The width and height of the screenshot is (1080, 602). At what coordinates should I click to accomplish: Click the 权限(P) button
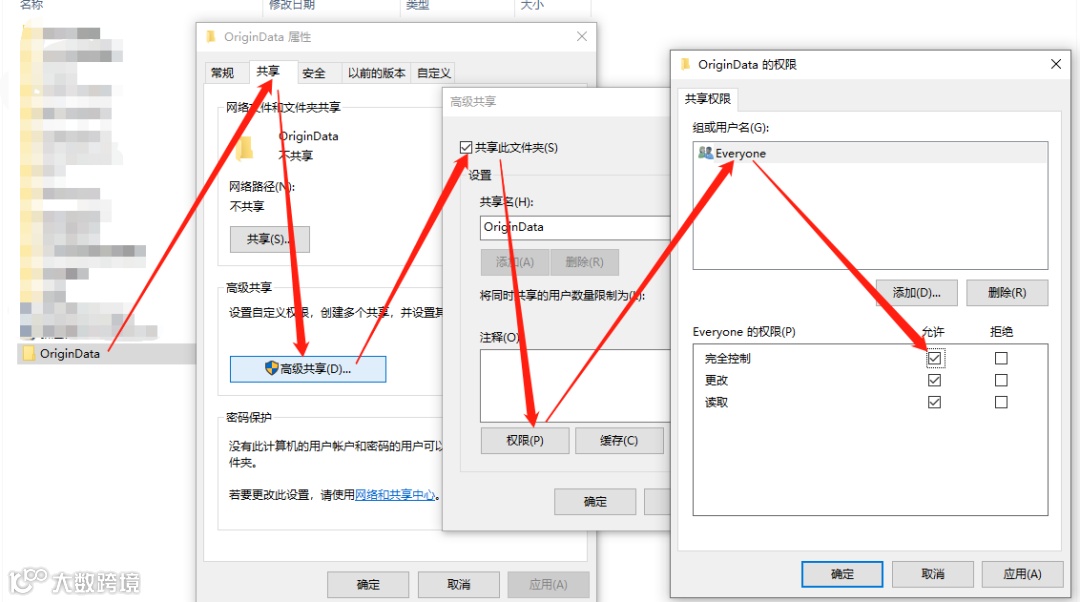click(525, 440)
